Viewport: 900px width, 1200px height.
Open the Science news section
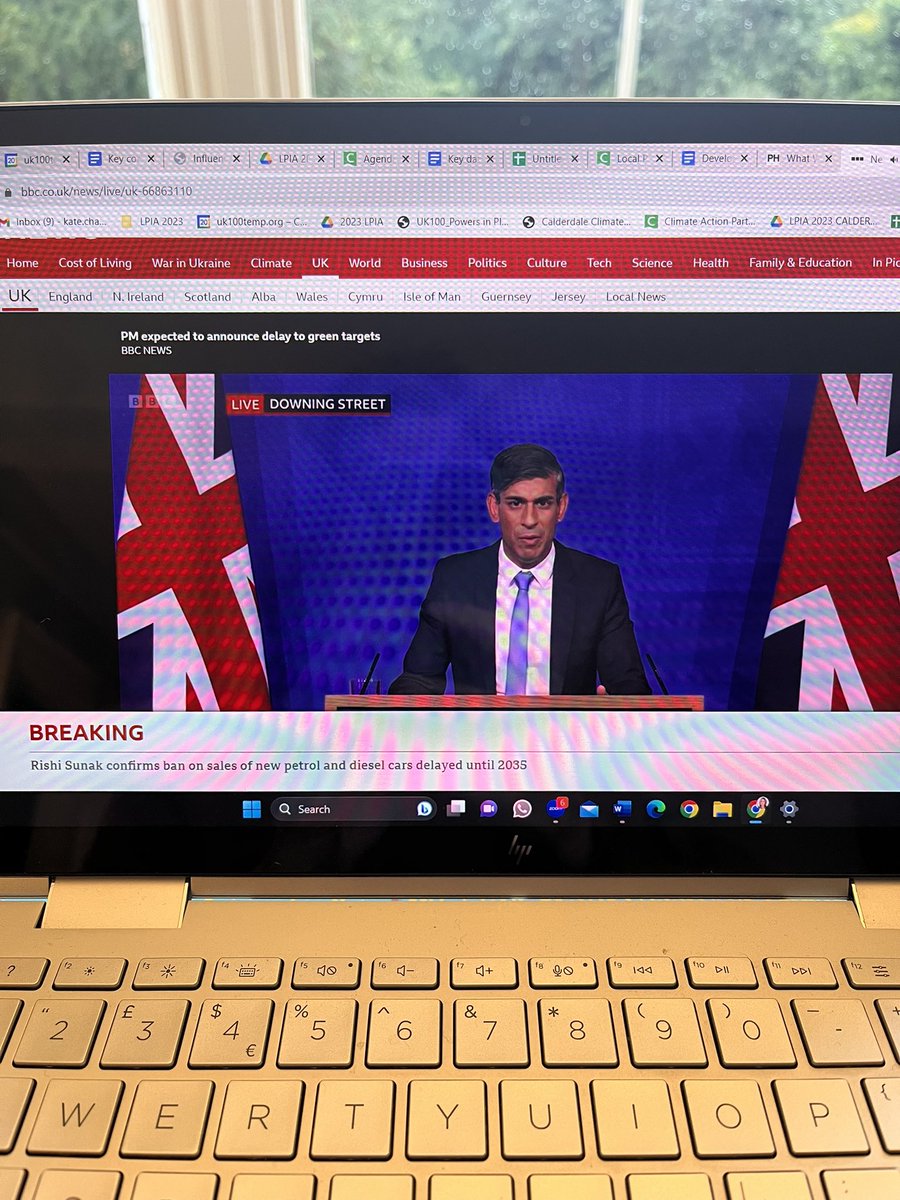(x=652, y=263)
